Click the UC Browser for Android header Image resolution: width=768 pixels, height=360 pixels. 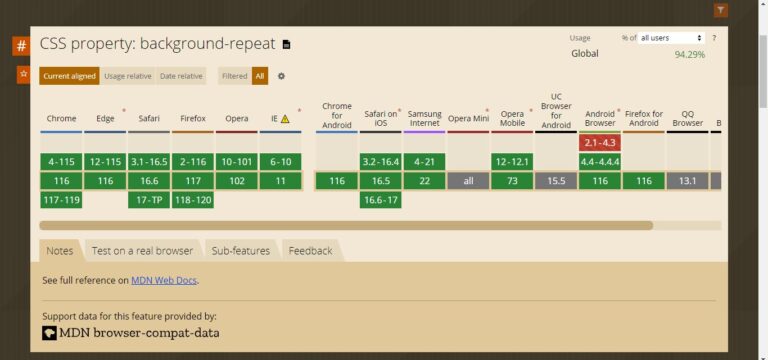coord(556,111)
